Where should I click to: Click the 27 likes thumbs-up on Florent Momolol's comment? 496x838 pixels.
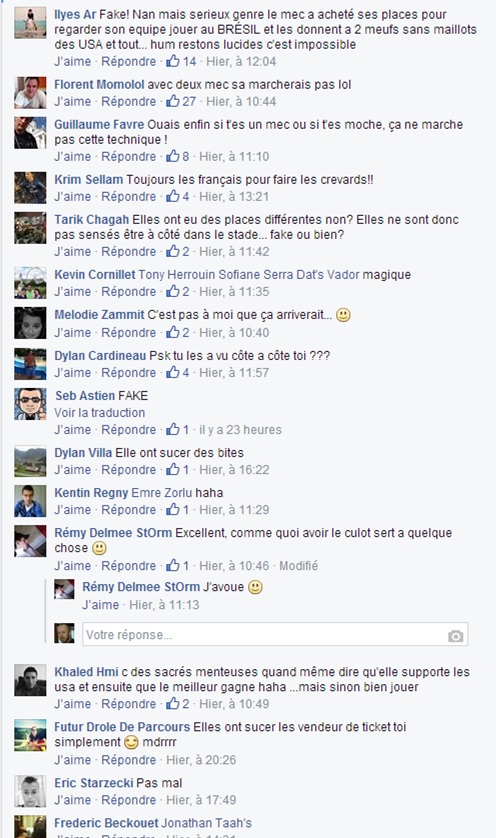point(173,101)
